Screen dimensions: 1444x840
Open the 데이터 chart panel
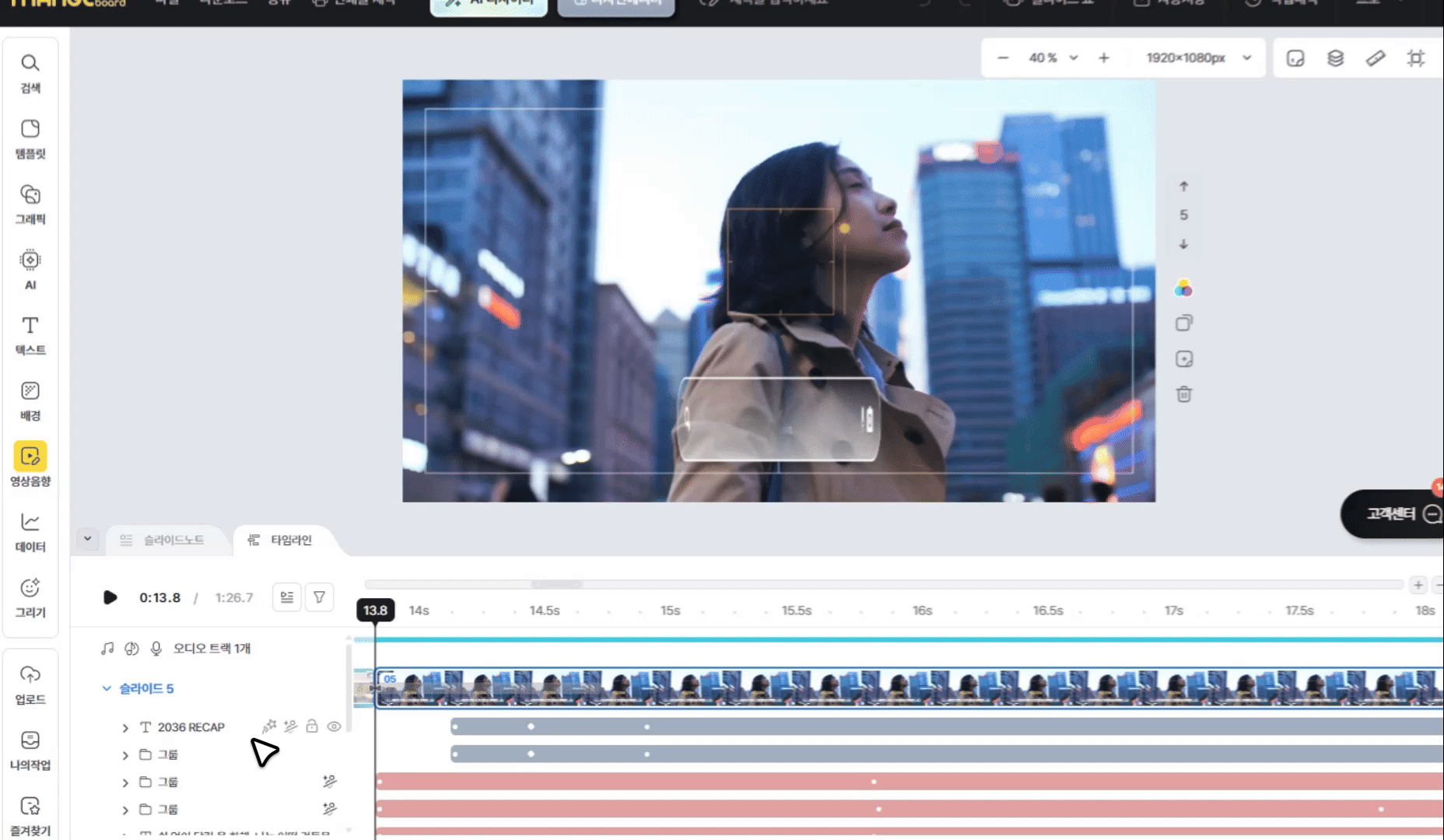(30, 531)
